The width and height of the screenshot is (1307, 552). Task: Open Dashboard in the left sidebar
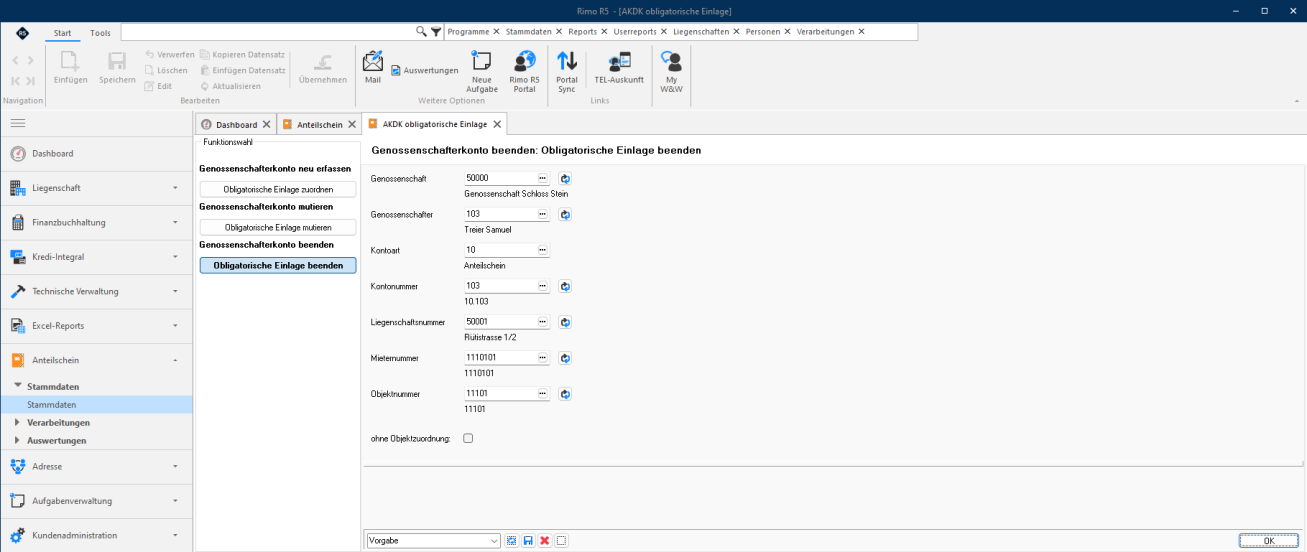(96, 153)
